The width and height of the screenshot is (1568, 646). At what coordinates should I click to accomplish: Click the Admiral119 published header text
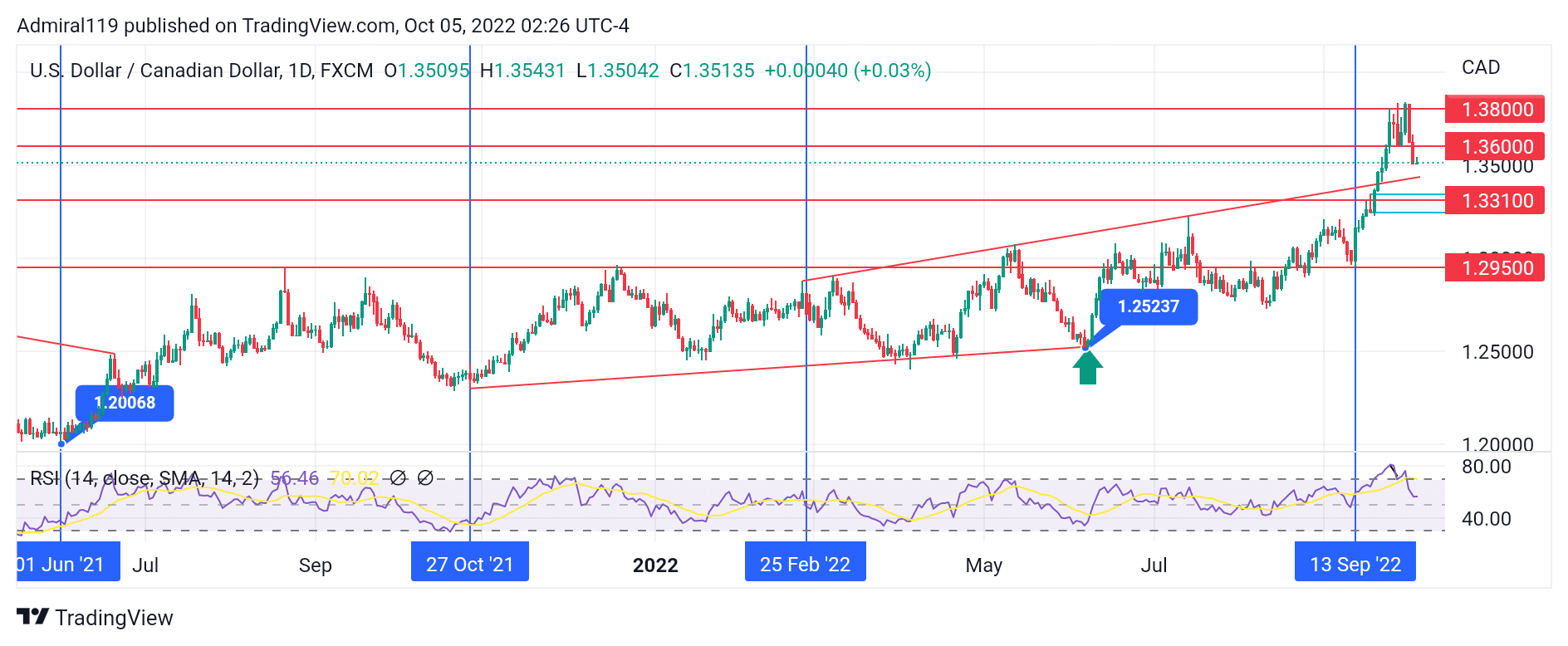point(323,26)
